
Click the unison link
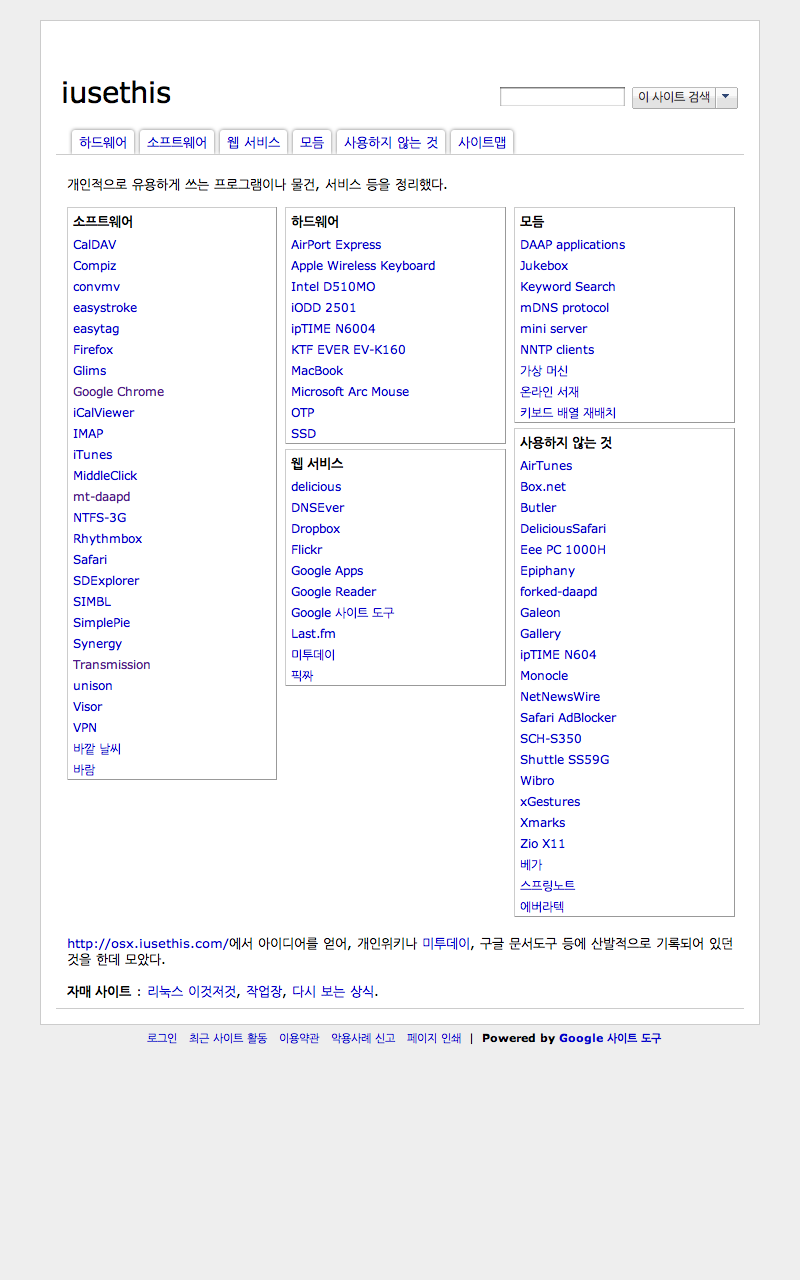93,686
